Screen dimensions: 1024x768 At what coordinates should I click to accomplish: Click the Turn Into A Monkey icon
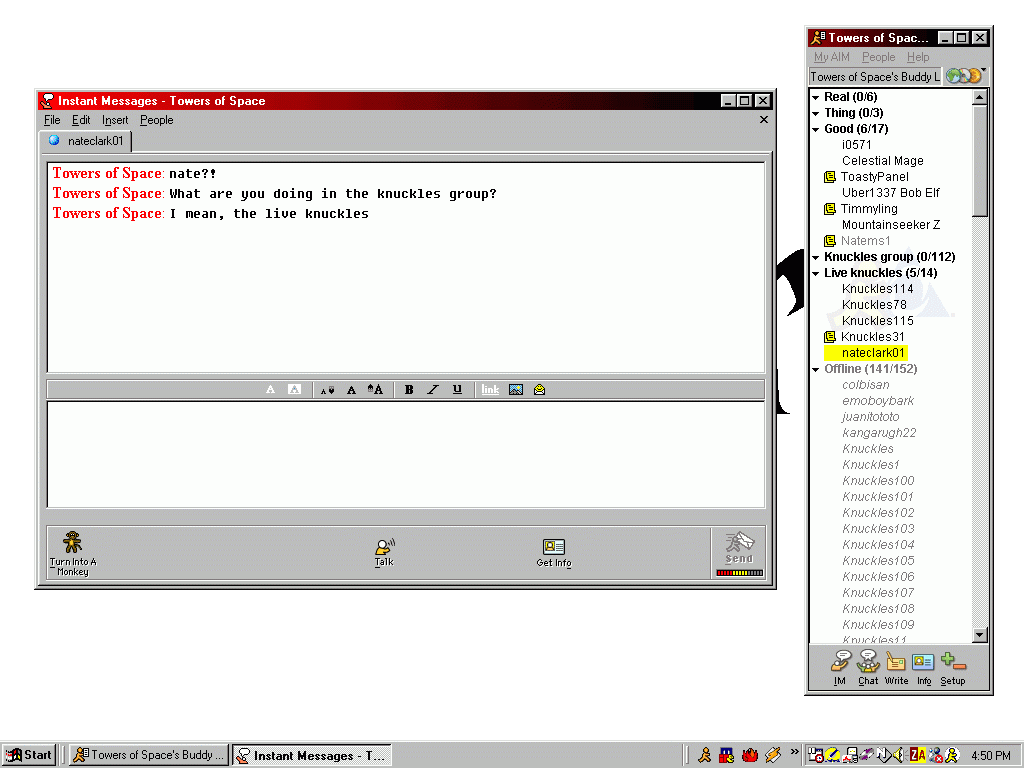point(73,552)
